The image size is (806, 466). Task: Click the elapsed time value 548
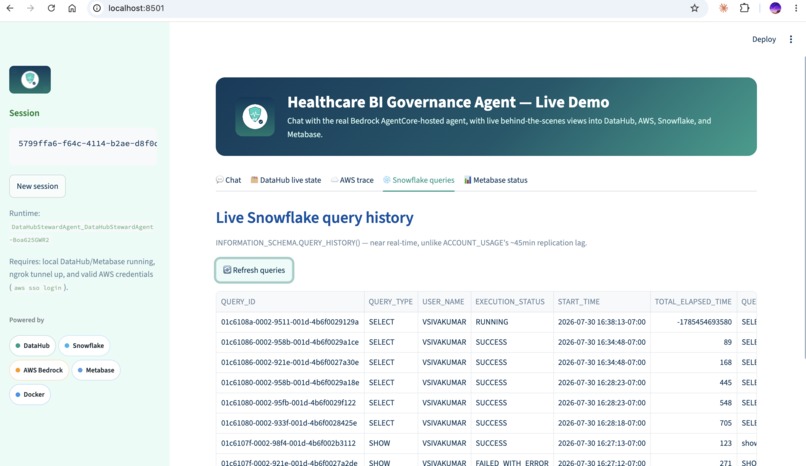click(693, 403)
